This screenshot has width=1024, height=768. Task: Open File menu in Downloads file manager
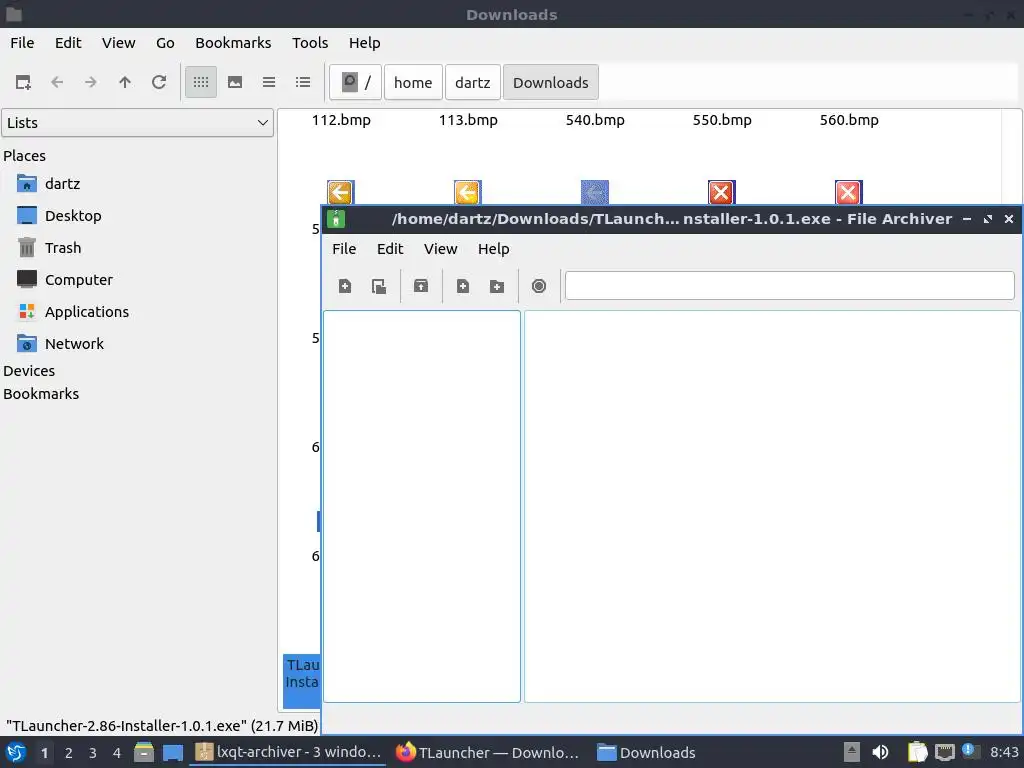(x=22, y=42)
